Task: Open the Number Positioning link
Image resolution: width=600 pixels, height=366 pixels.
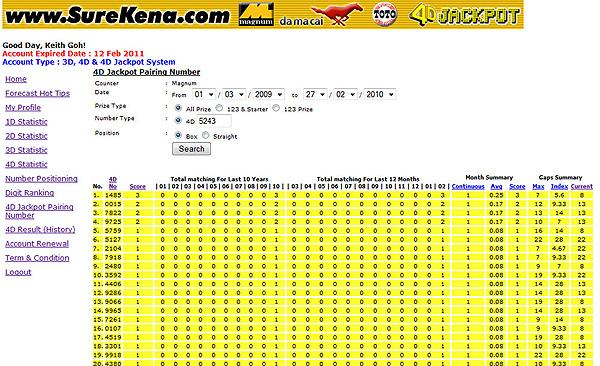Action: point(41,178)
